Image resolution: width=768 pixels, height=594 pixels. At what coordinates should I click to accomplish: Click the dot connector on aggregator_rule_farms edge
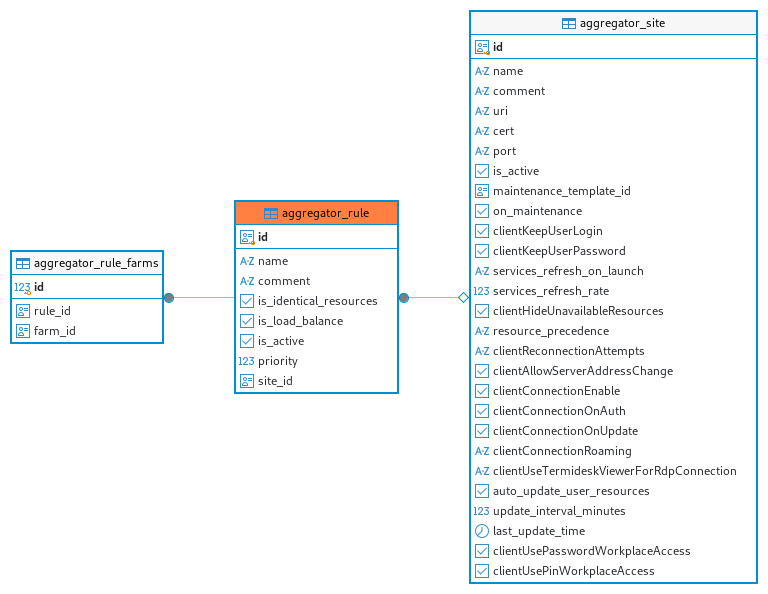coord(169,298)
